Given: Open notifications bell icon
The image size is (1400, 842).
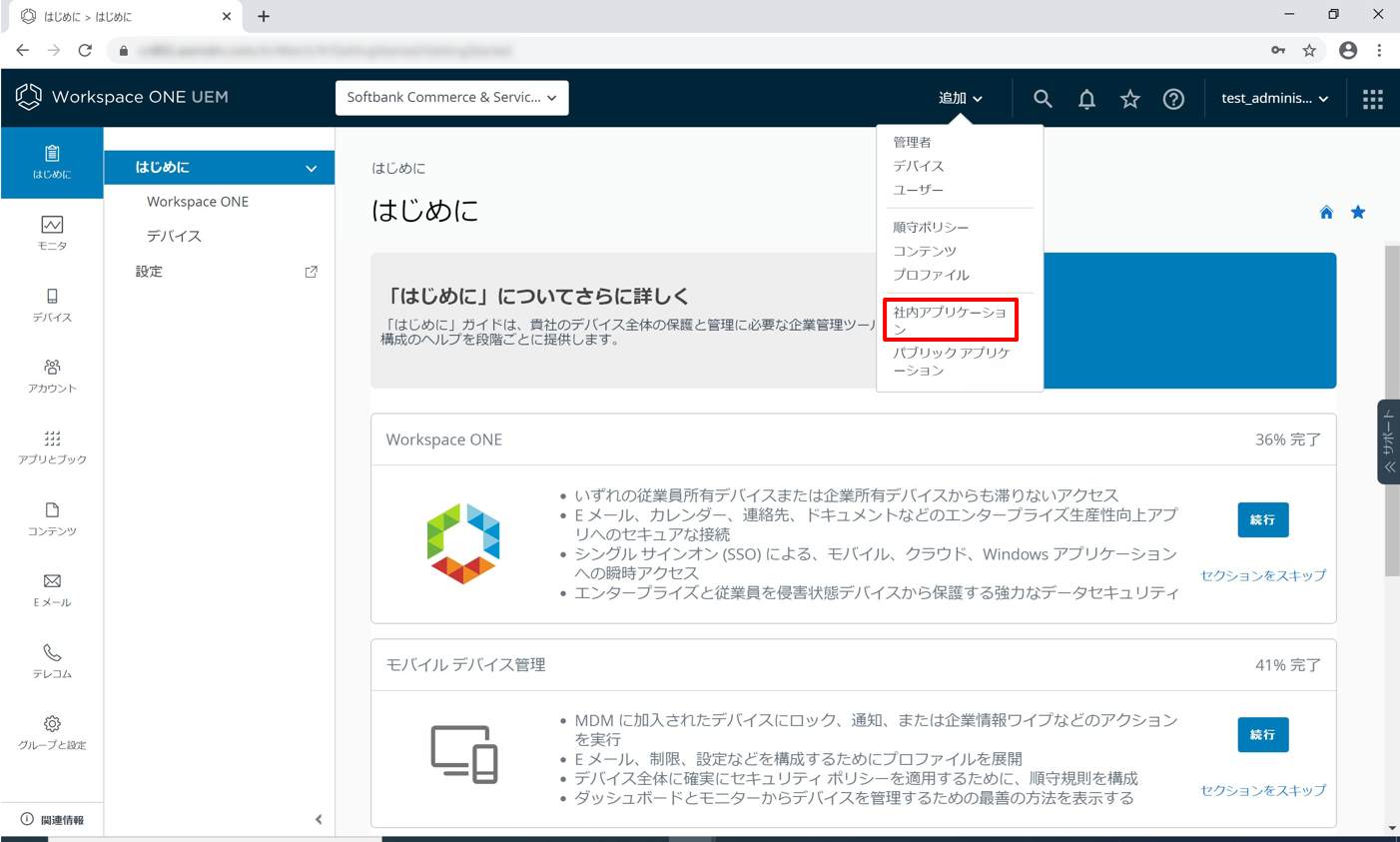Looking at the screenshot, I should (x=1086, y=98).
